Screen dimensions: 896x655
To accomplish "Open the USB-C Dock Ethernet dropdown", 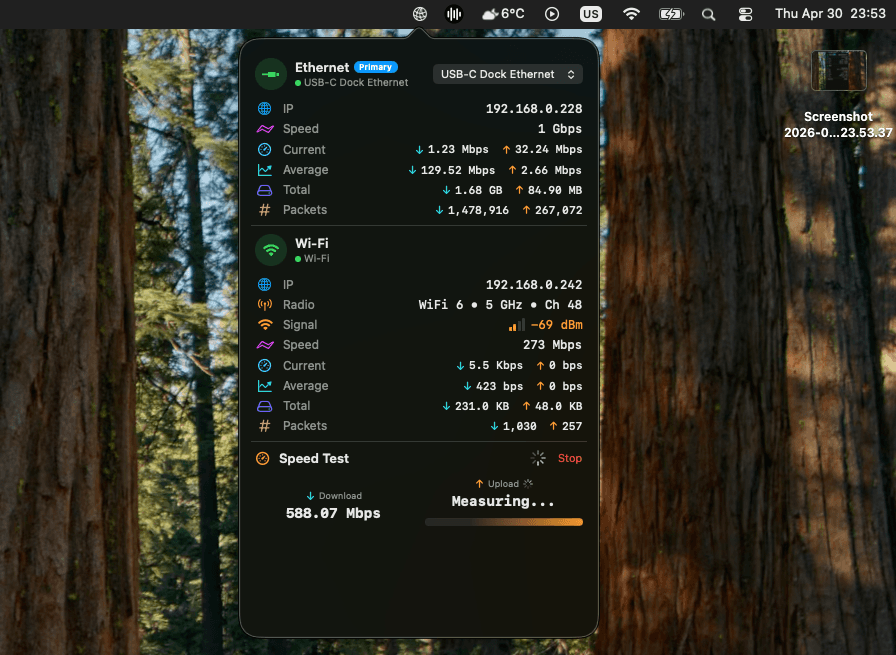I will (508, 74).
